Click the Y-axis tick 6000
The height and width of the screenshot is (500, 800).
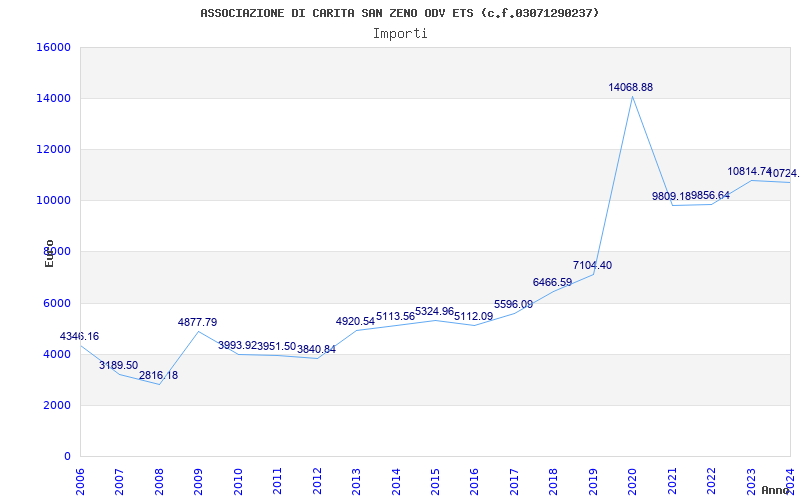(57, 303)
